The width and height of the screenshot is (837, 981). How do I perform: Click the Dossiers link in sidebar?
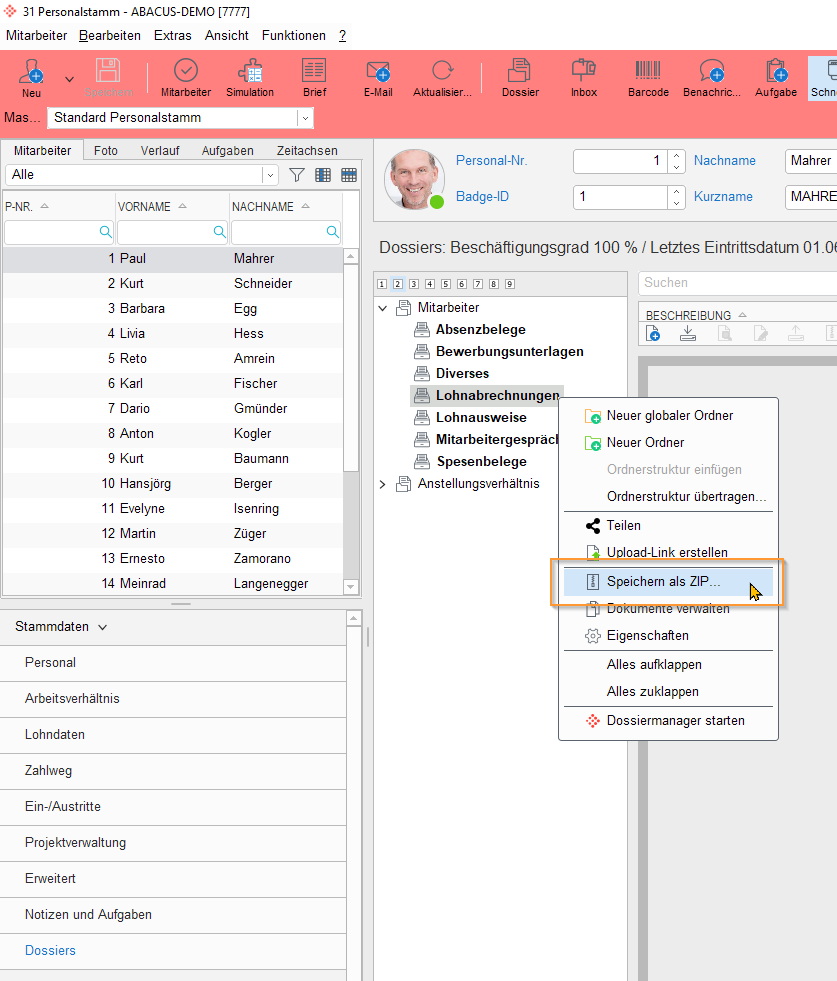[x=50, y=950]
